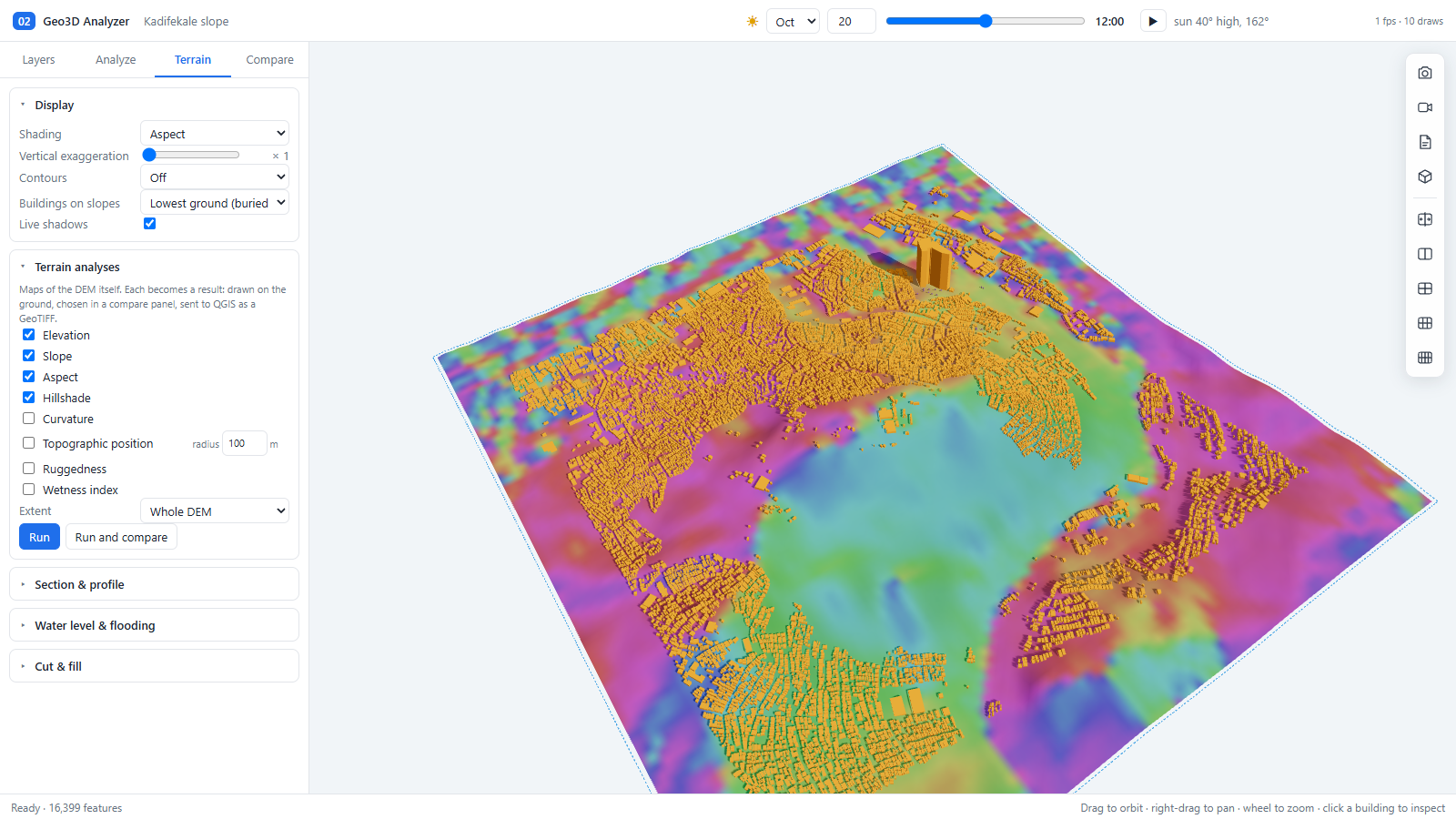Switch to the Layers tab
The width and height of the screenshot is (1456, 819).
(38, 60)
